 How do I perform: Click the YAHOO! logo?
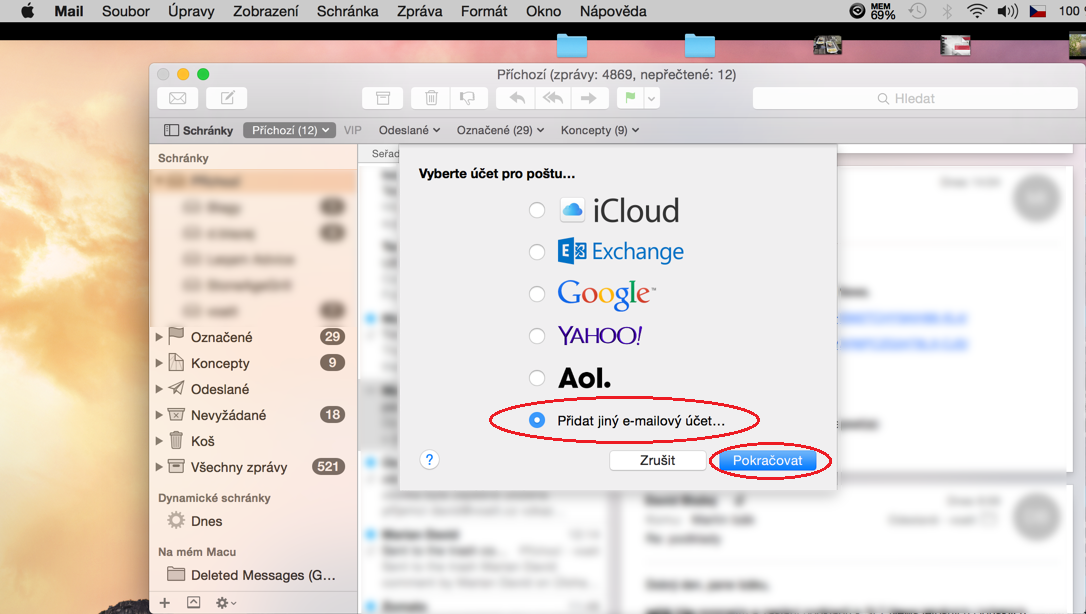click(600, 336)
